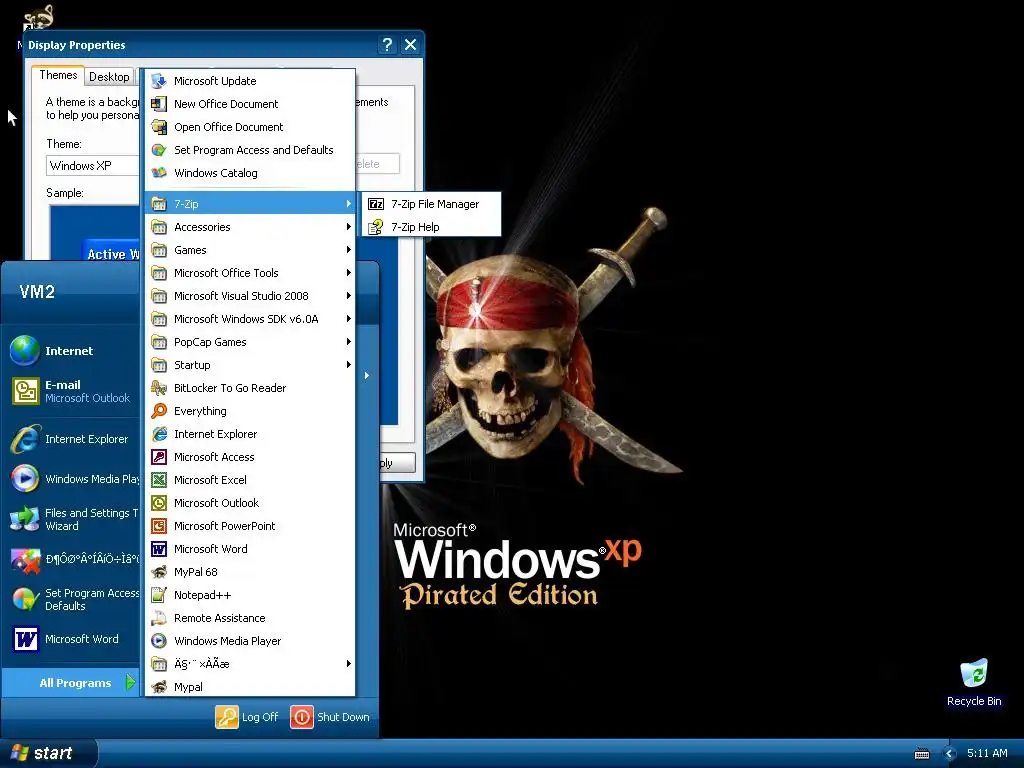Switch to the Themes tab
1024x768 pixels.
click(58, 75)
